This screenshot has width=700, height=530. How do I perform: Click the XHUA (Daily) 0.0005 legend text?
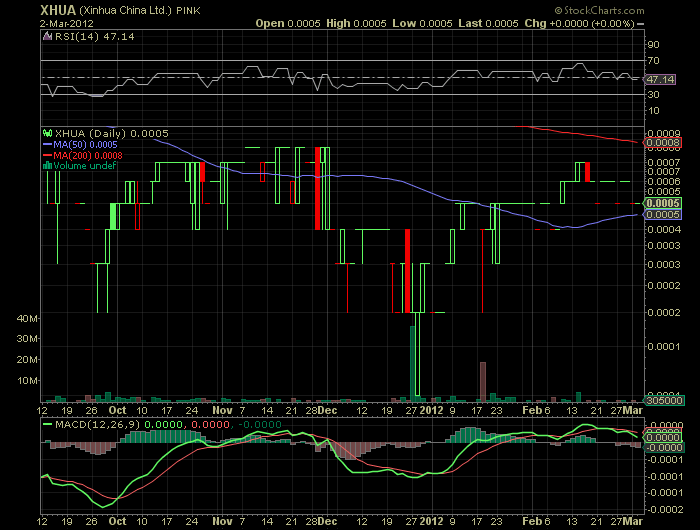click(112, 133)
